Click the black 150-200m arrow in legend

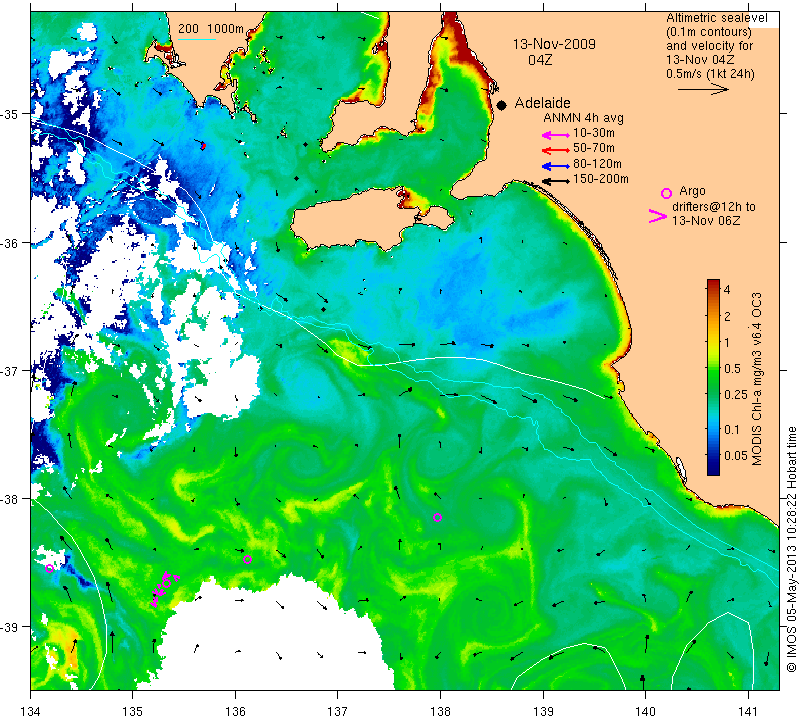click(556, 181)
